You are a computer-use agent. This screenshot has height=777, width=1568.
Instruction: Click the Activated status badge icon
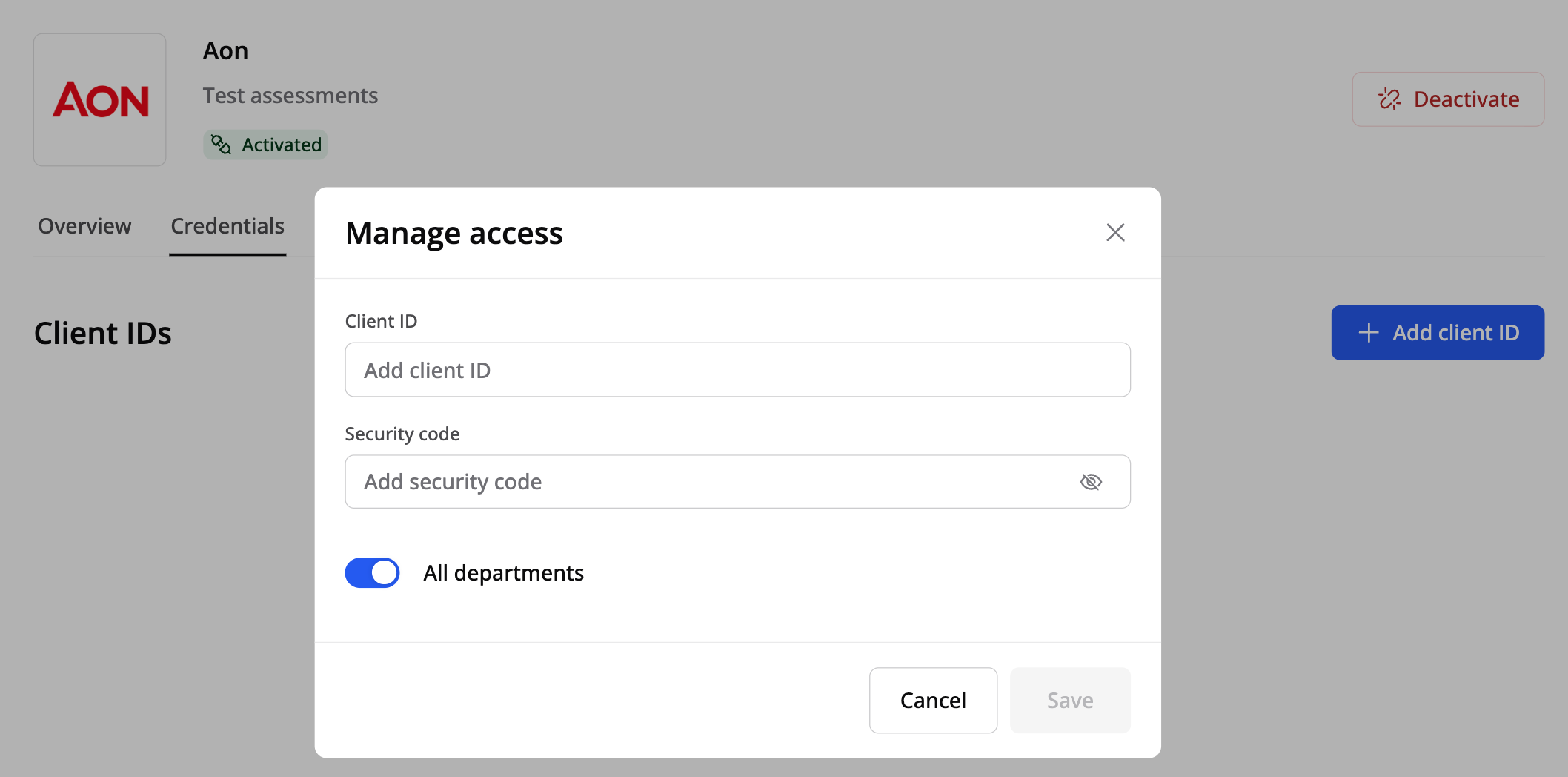pos(221,145)
